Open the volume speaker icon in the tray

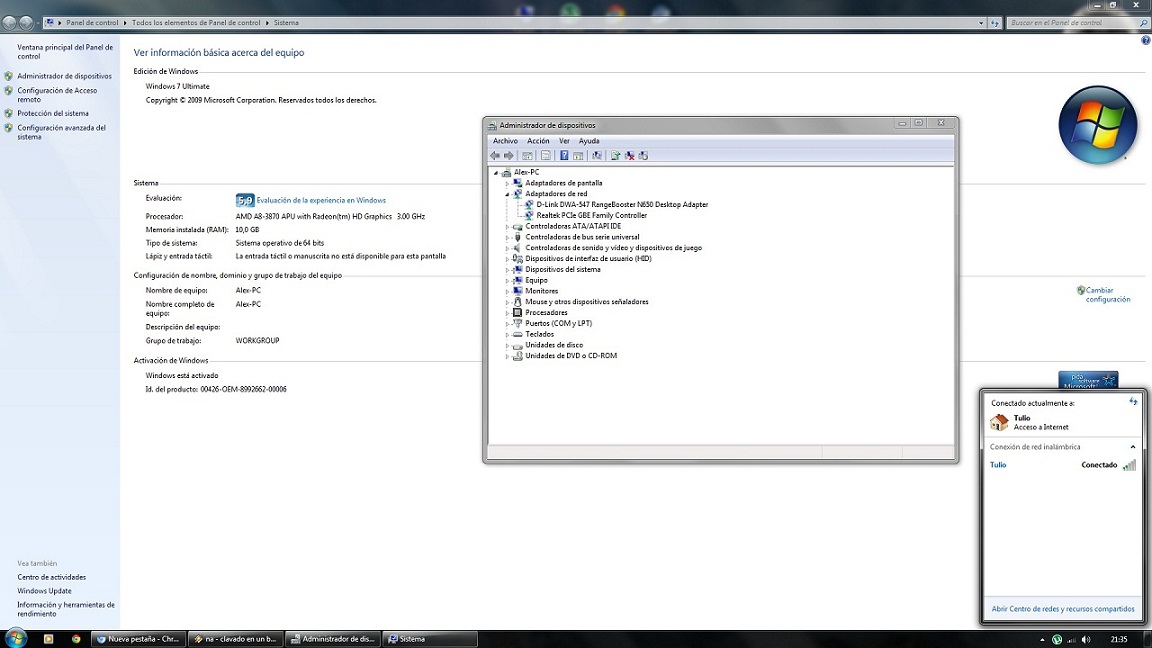pos(1086,640)
